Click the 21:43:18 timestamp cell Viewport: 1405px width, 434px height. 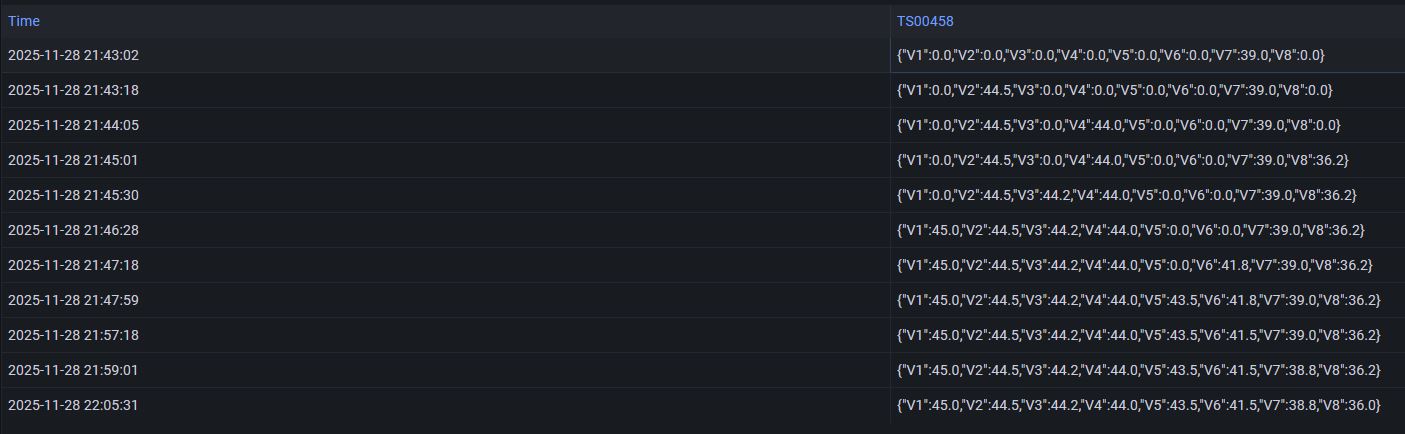[73, 91]
